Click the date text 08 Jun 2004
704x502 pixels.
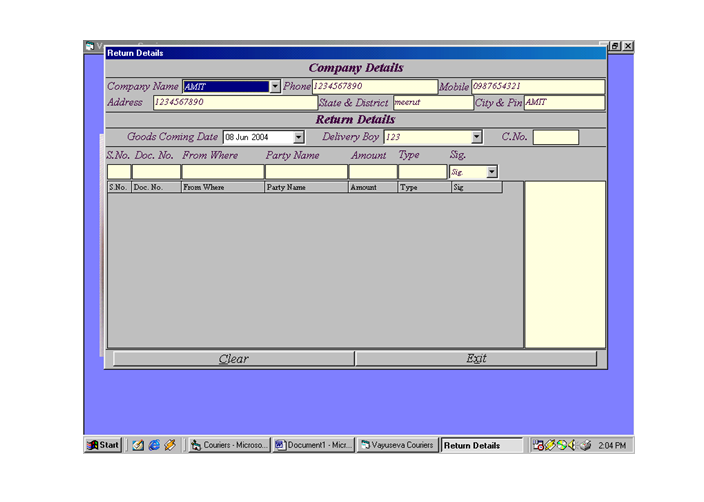point(246,137)
